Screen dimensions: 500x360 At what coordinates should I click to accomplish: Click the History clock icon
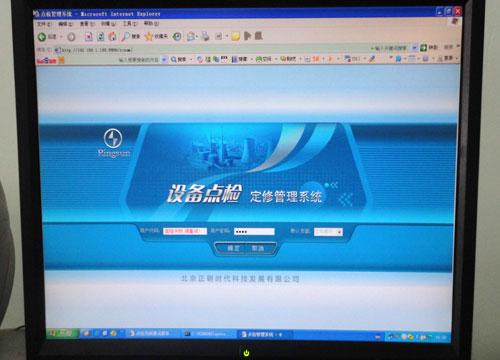[x=177, y=36]
